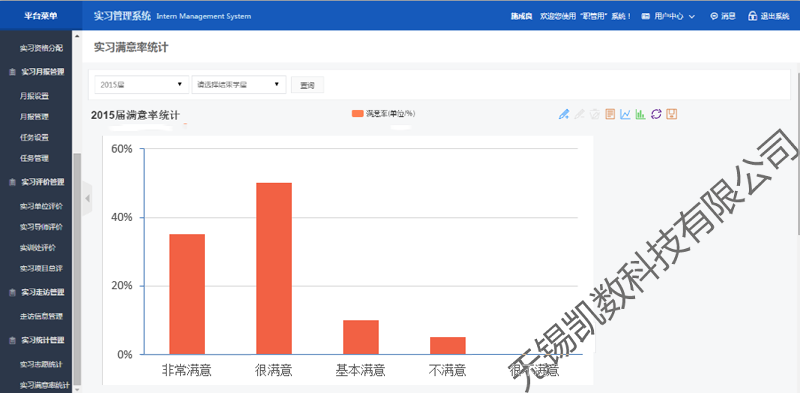
Task: Open the 请选择结束学届 dropdown
Action: [239, 85]
